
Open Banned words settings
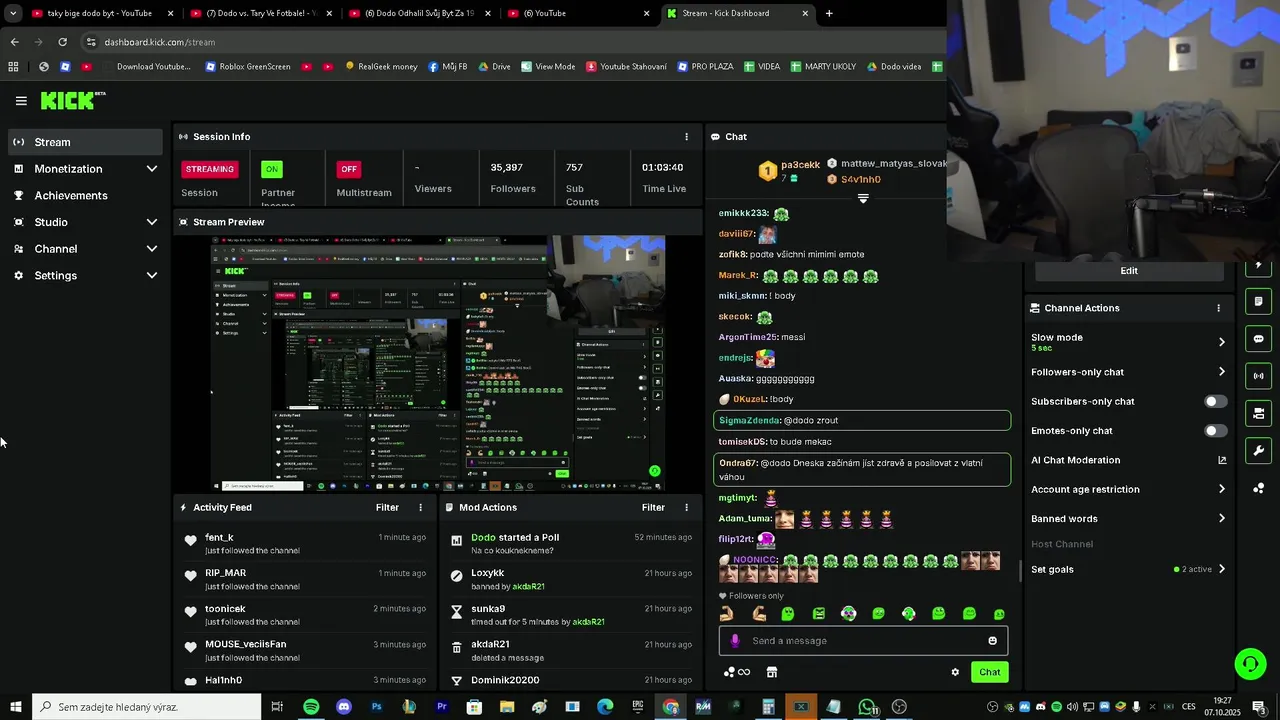(x=1128, y=519)
